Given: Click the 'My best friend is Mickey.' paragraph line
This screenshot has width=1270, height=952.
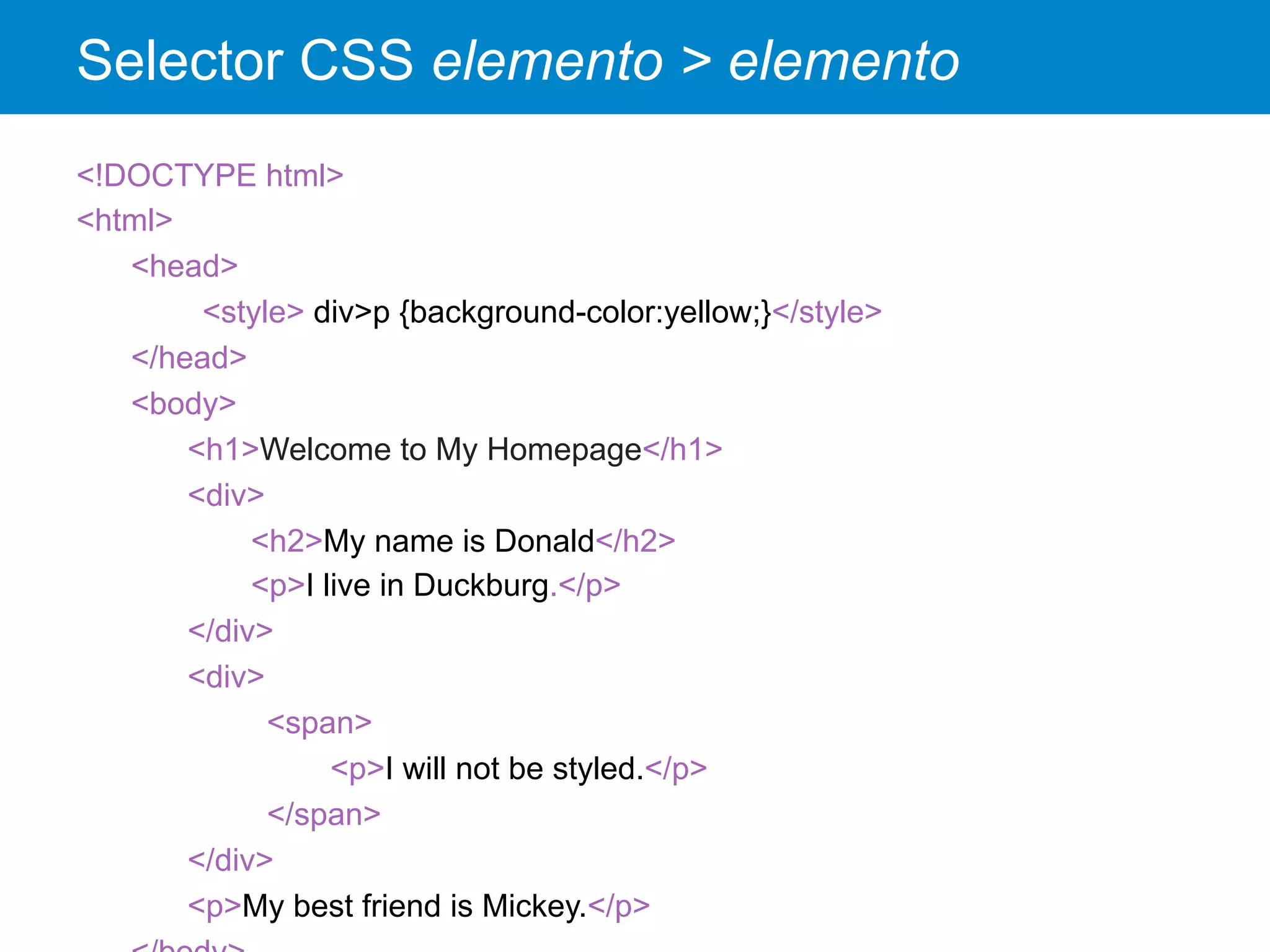Looking at the screenshot, I should coord(419,907).
